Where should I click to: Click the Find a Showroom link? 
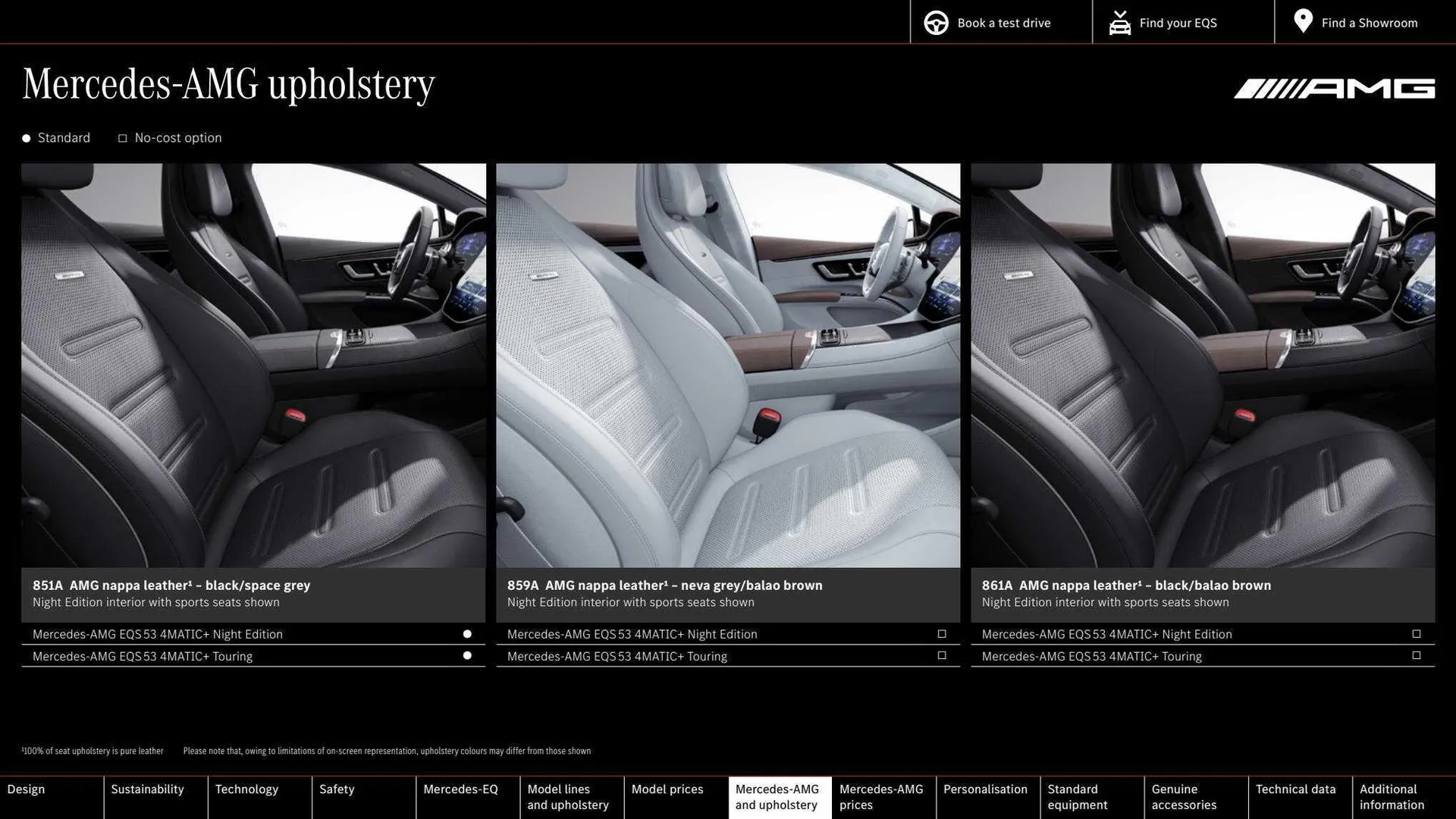pos(1370,23)
